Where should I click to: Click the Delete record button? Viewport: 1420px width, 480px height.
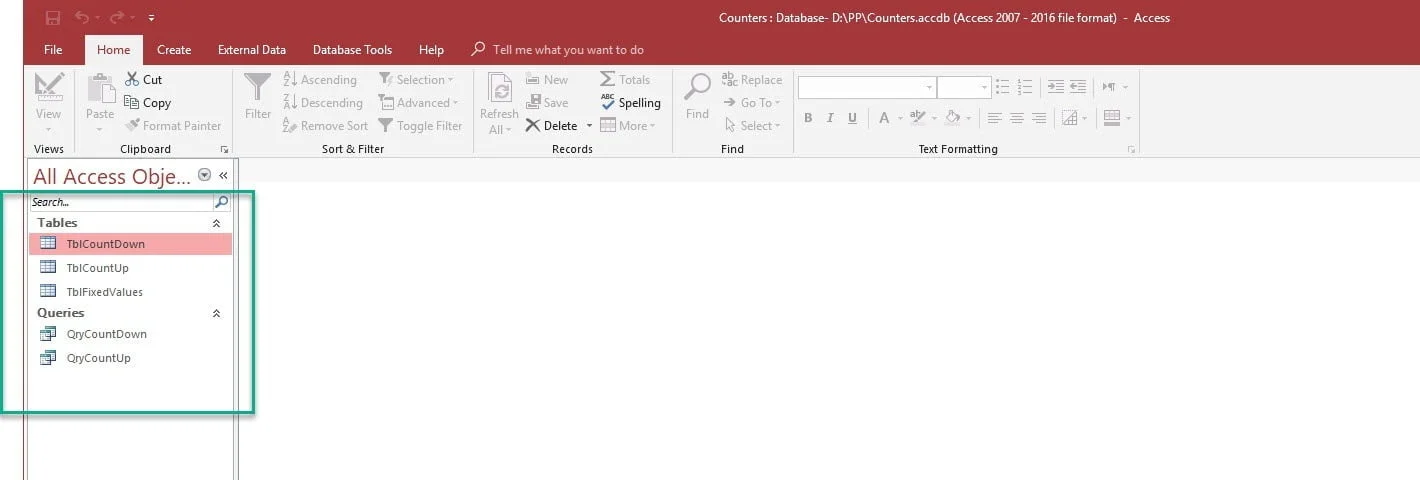click(x=552, y=125)
